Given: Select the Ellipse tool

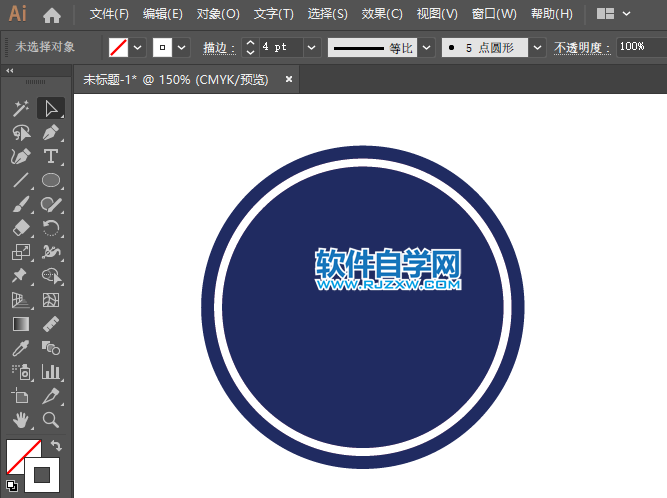Looking at the screenshot, I should pyautogui.click(x=51, y=181).
